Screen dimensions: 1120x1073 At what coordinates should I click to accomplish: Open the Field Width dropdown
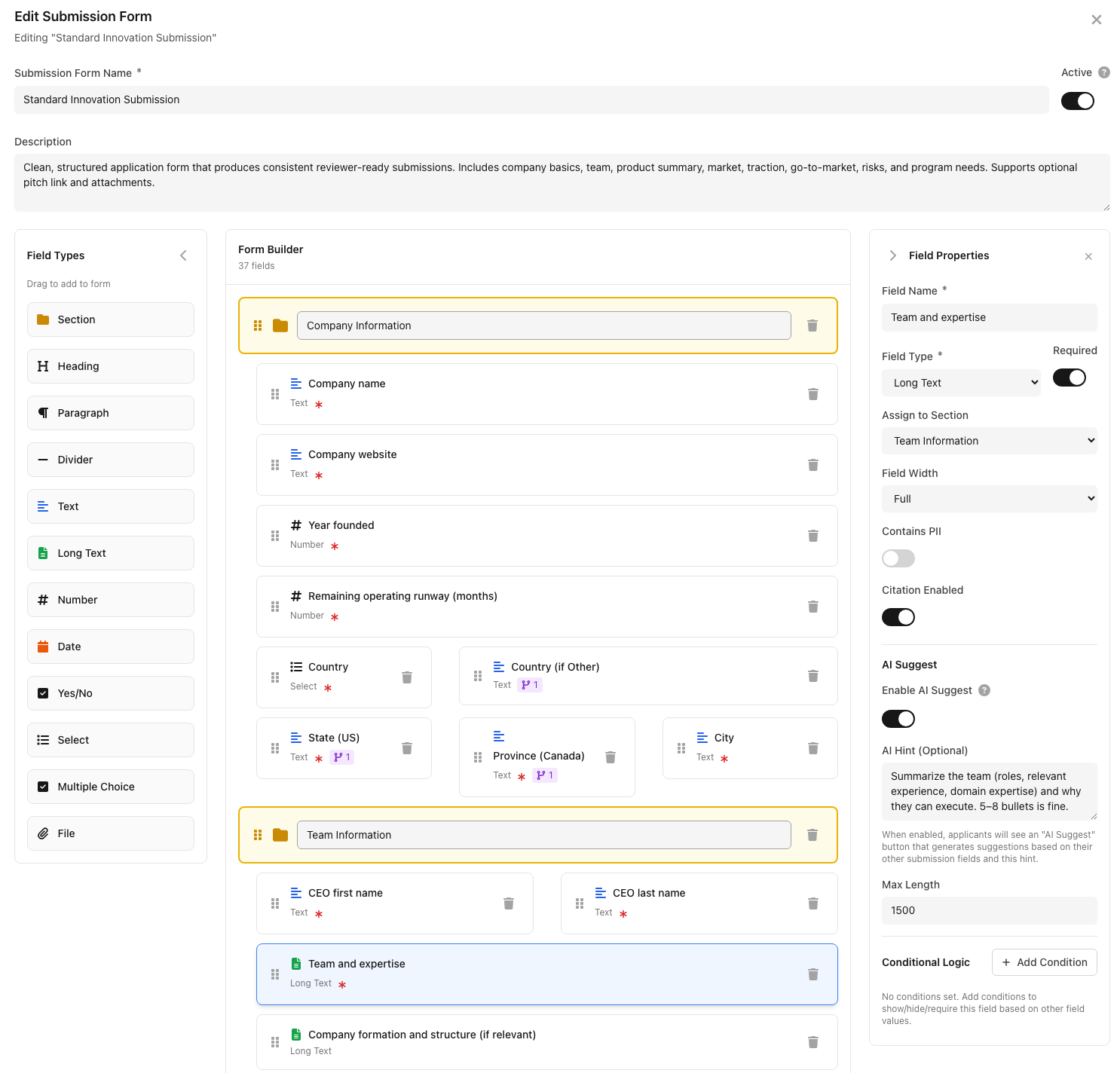[x=989, y=498]
